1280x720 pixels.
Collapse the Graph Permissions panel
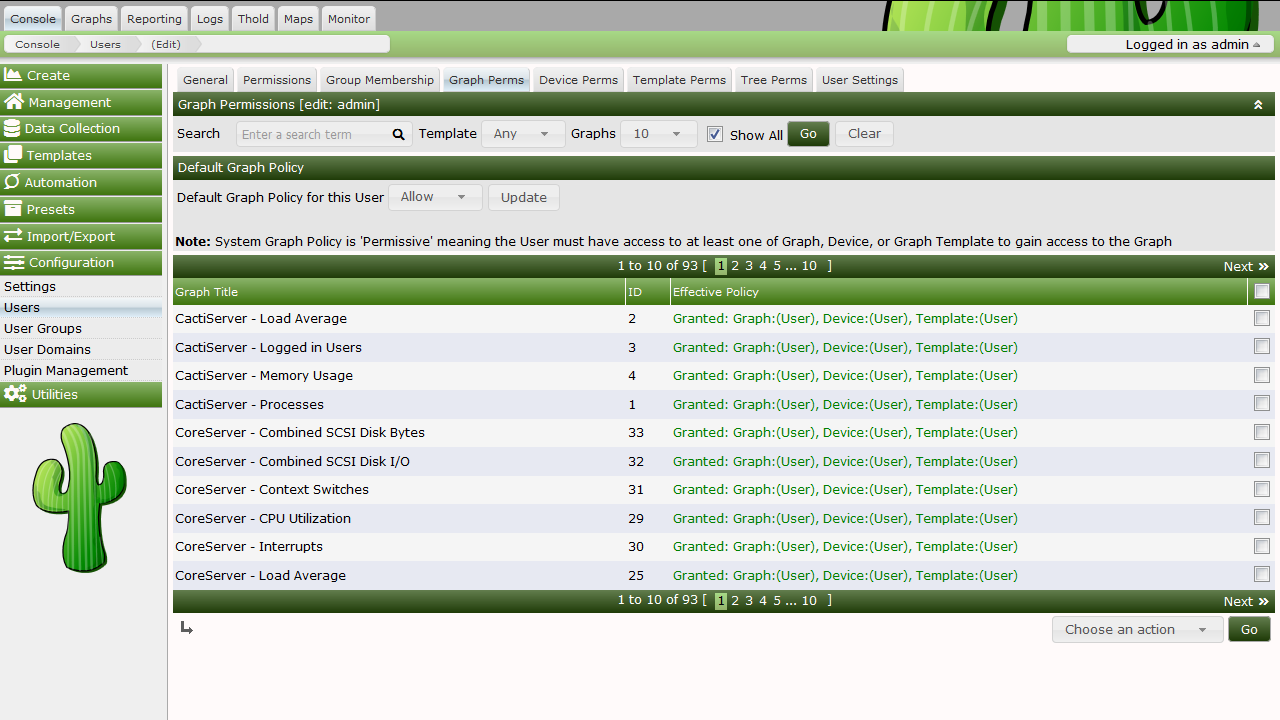click(1258, 105)
